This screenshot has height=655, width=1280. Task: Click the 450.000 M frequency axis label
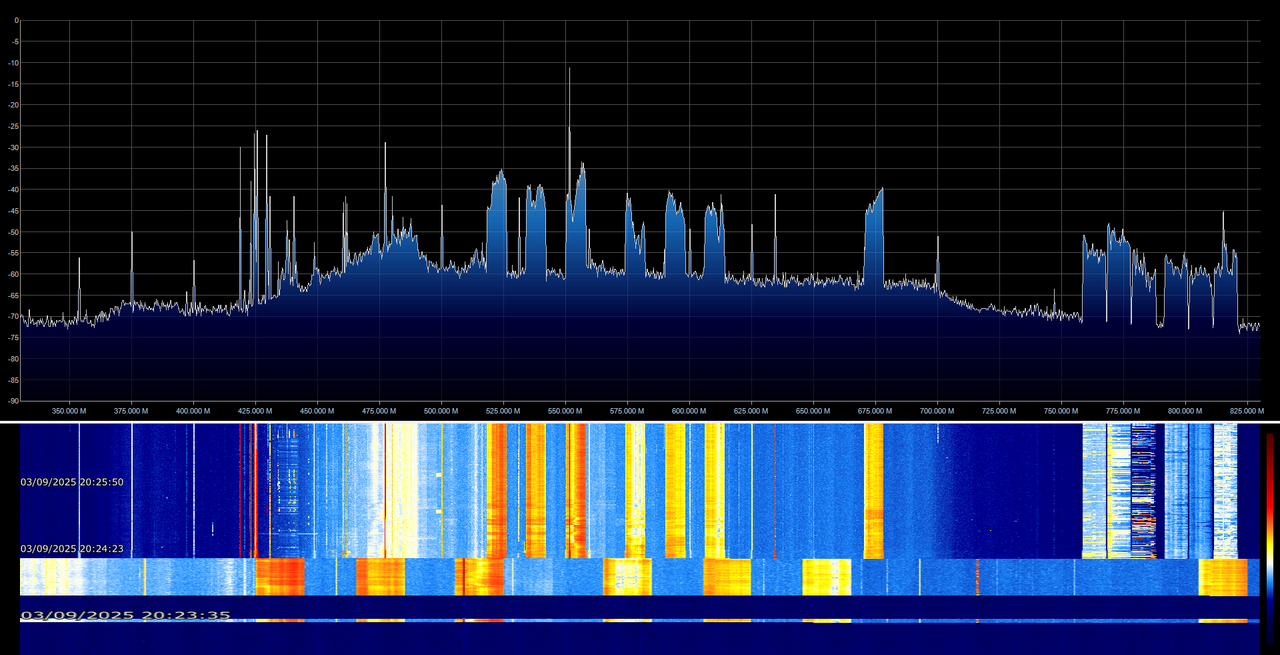click(317, 410)
